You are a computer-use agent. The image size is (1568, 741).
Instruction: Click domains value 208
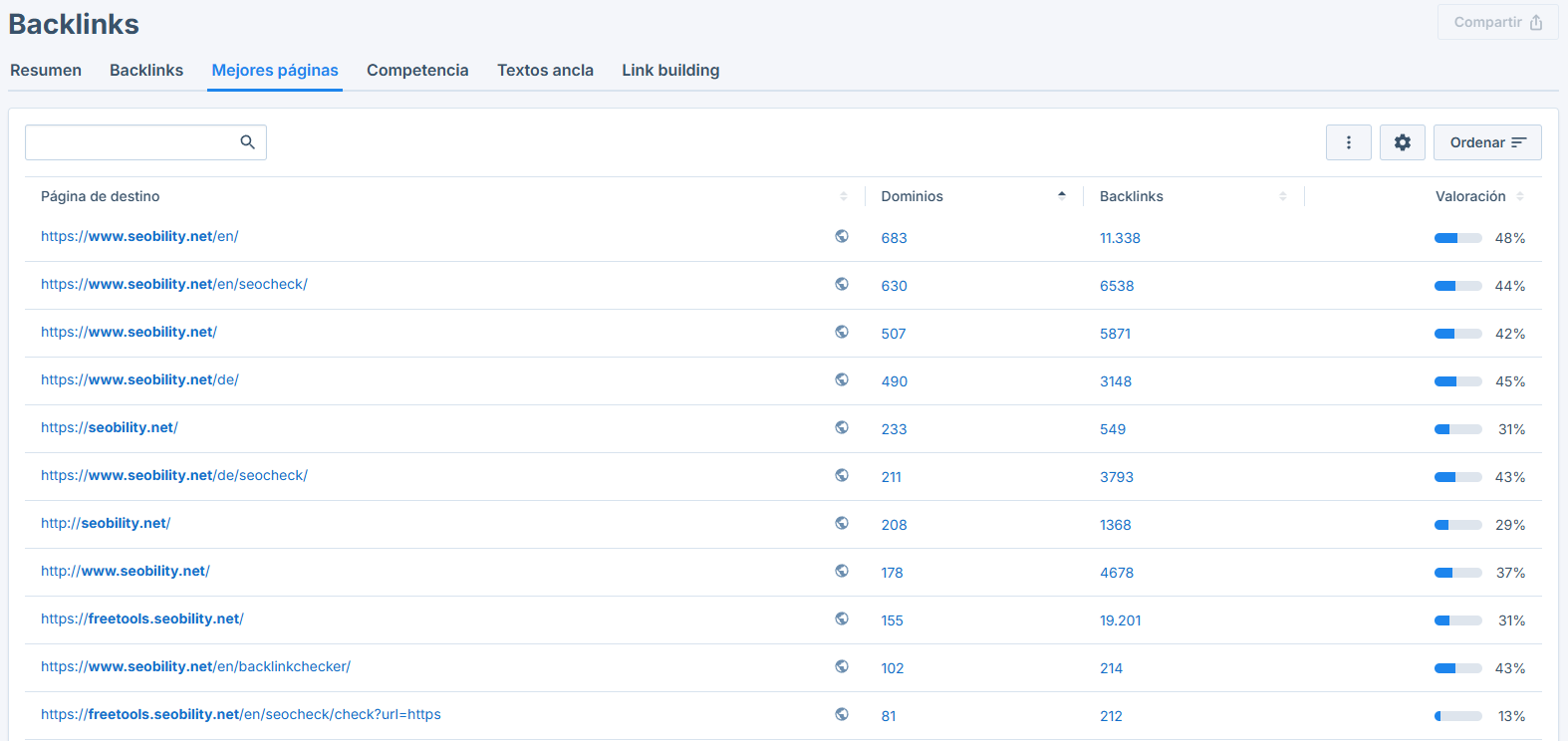[x=895, y=525]
